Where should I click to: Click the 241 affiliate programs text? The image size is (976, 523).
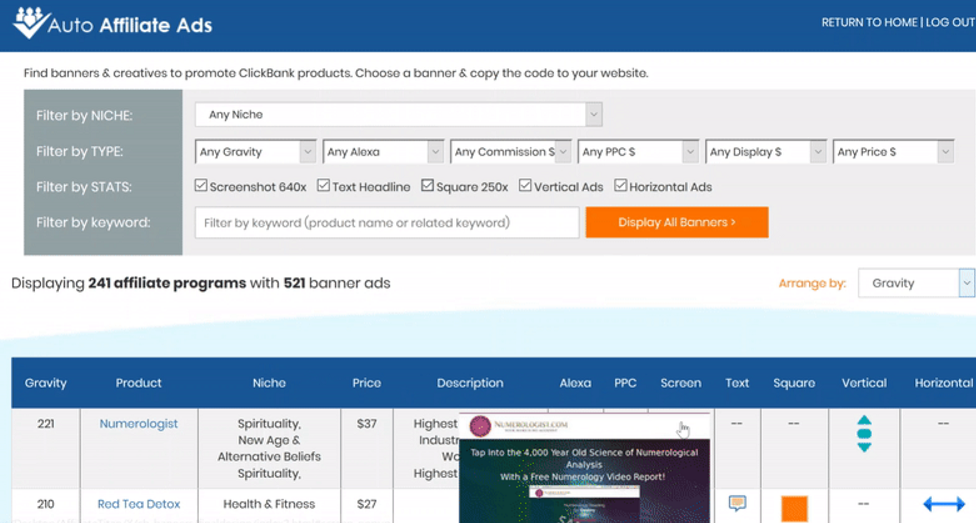167,283
